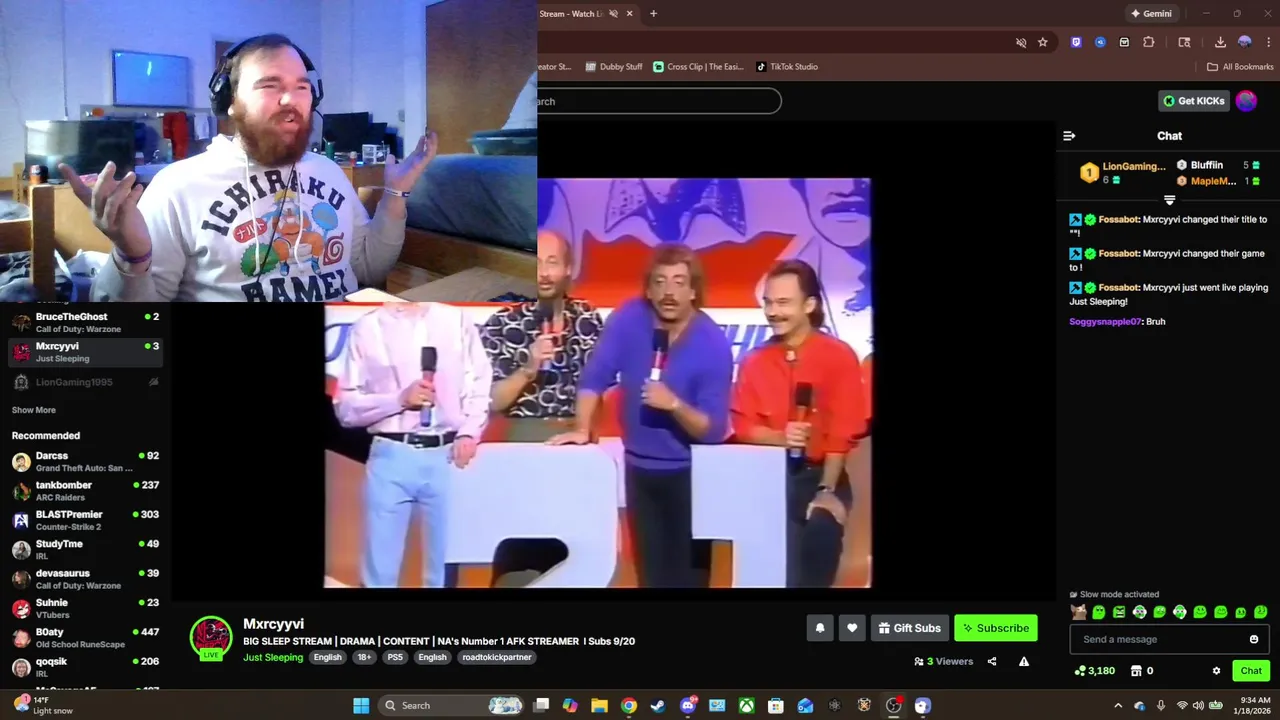Open the purple Twitch extension icon
Viewport: 1280px width, 720px height.
point(1076,42)
